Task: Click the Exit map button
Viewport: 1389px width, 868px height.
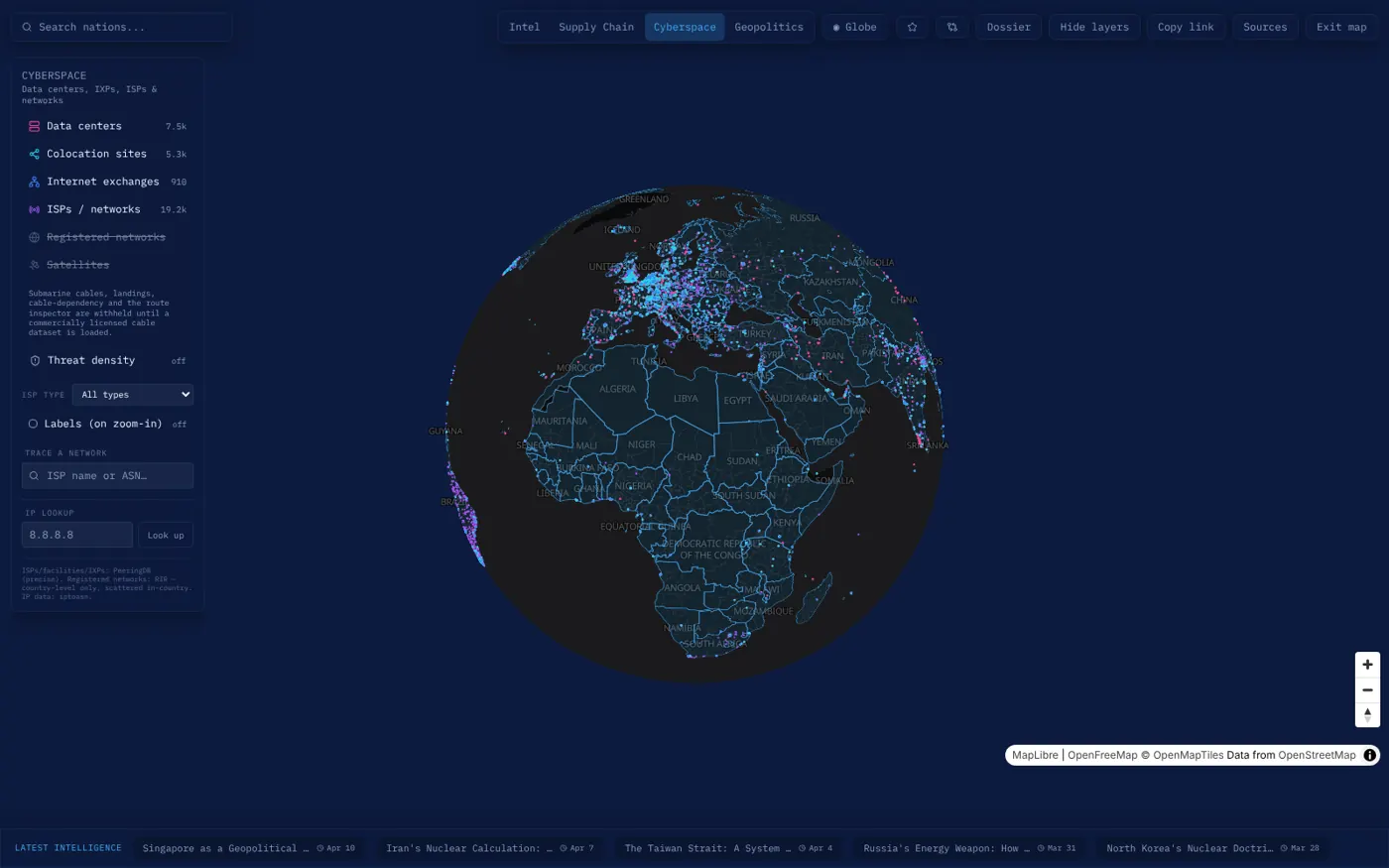Action: 1341,27
